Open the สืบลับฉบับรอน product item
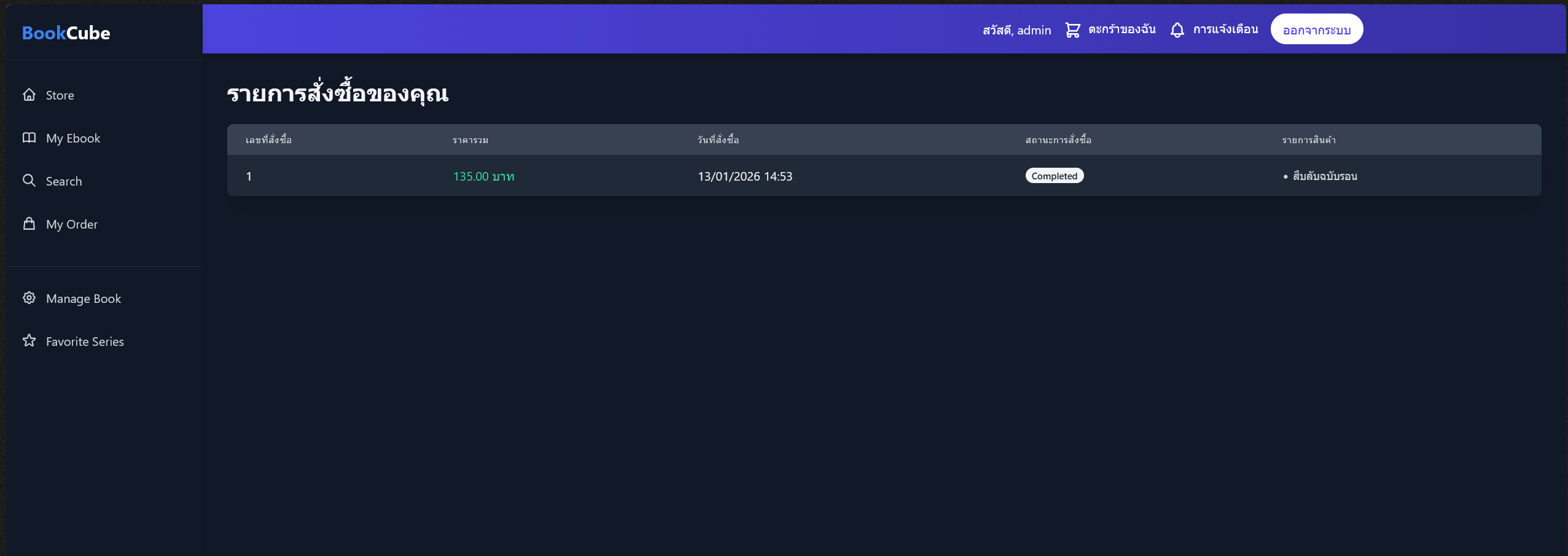This screenshot has width=1568, height=556. click(1324, 176)
